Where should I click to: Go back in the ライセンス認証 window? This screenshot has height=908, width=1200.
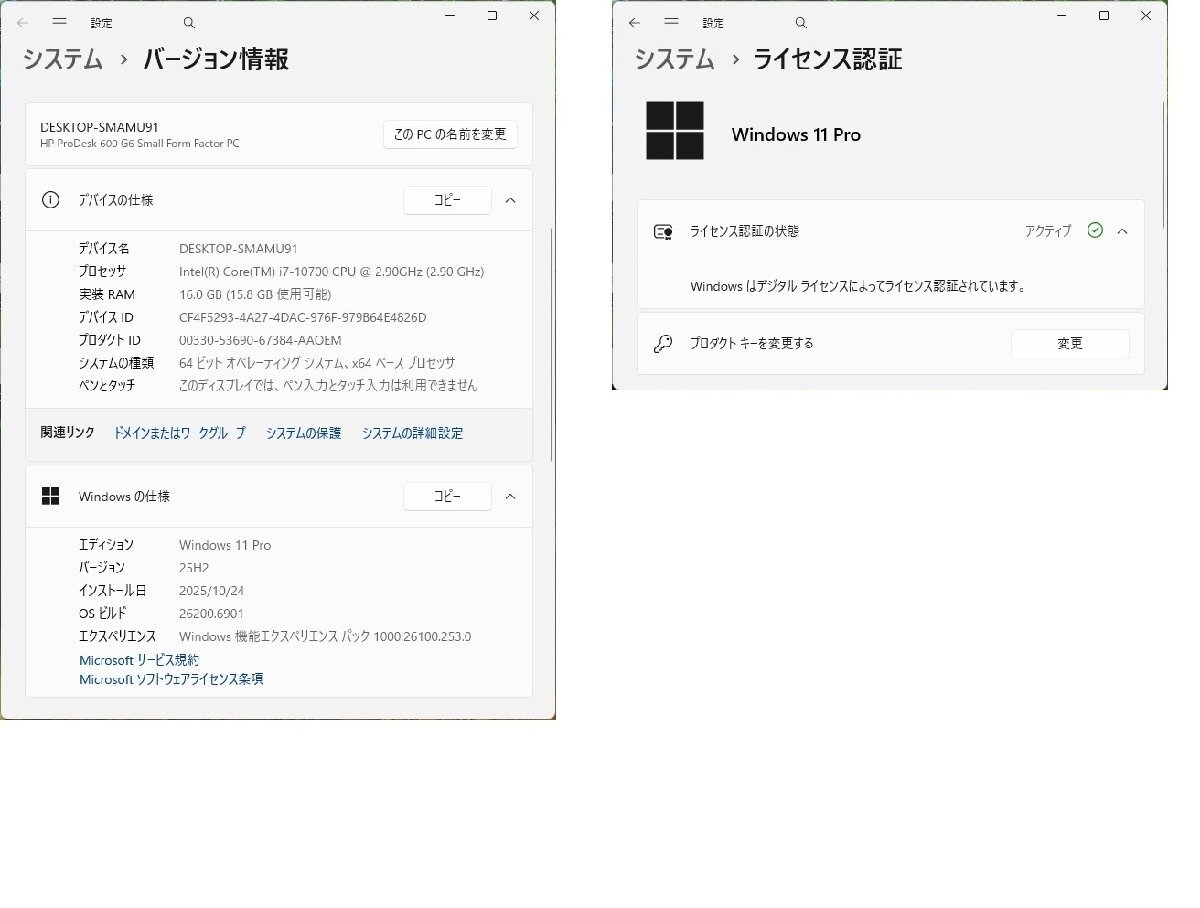pos(634,22)
